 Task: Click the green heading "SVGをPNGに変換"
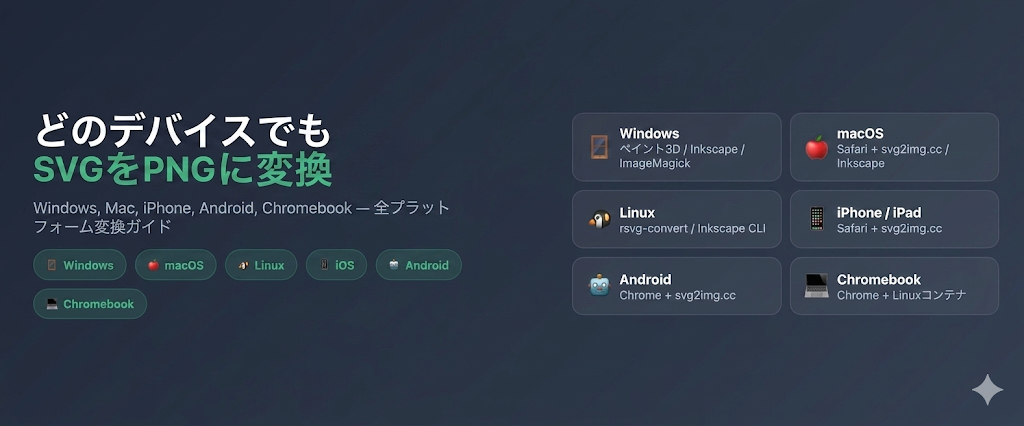point(183,171)
